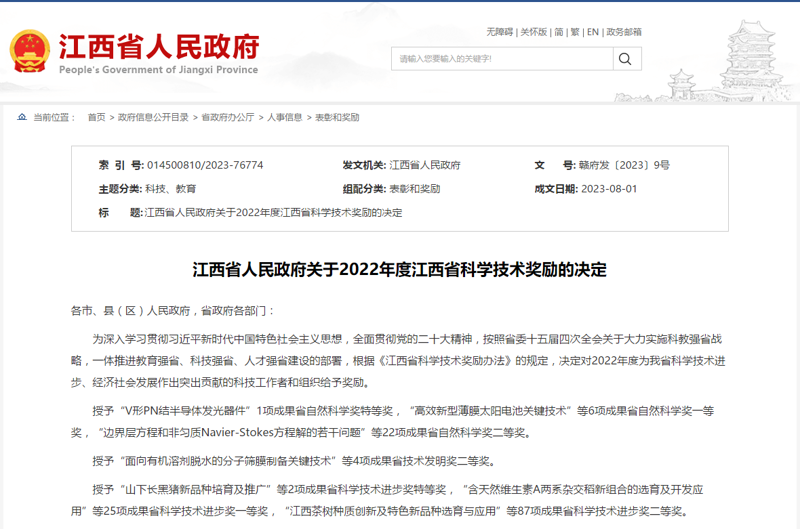Image resolution: width=800 pixels, height=529 pixels.
Task: Go to 首页 in breadcrumb
Action: point(96,117)
